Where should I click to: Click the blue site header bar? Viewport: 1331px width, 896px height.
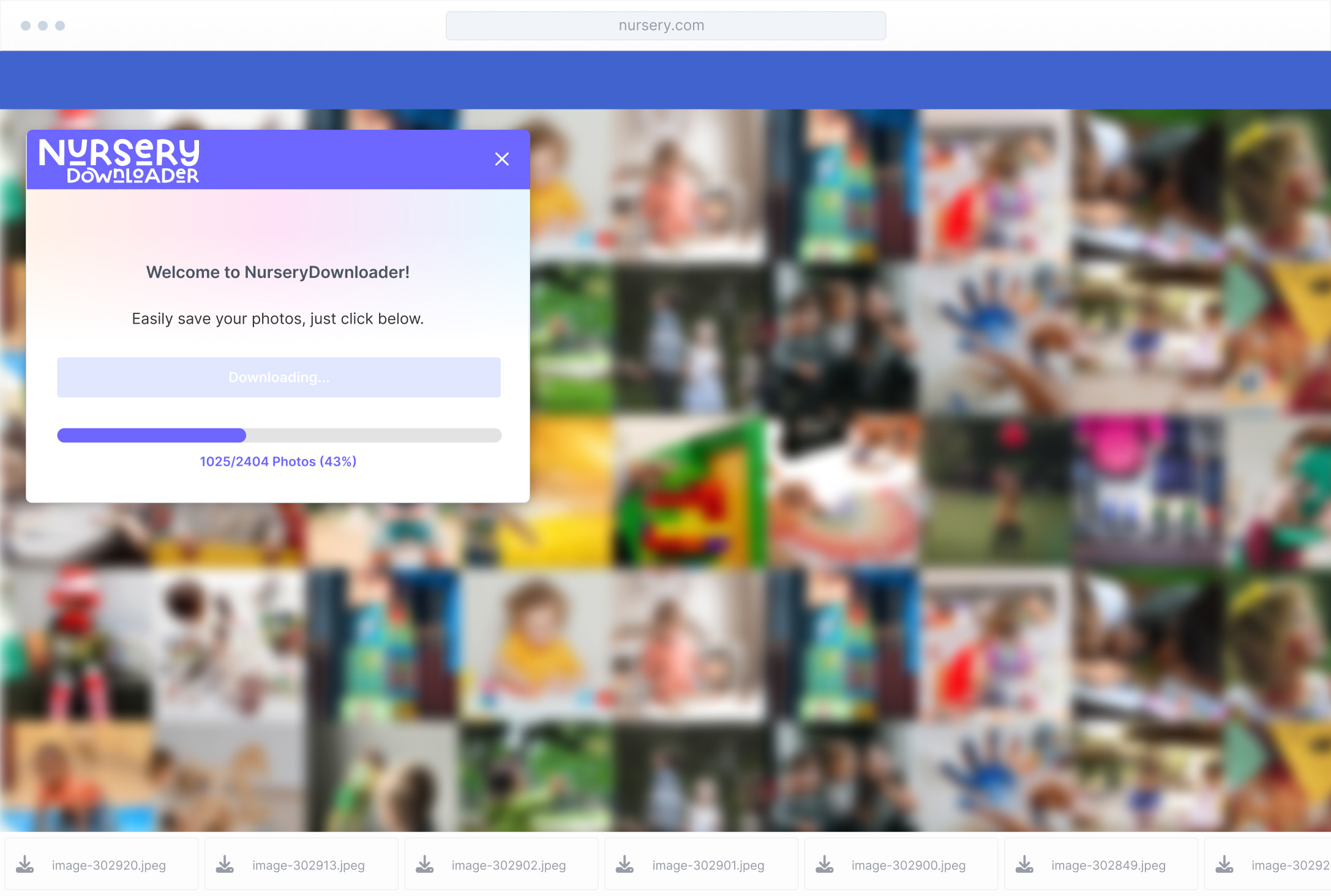click(x=665, y=80)
